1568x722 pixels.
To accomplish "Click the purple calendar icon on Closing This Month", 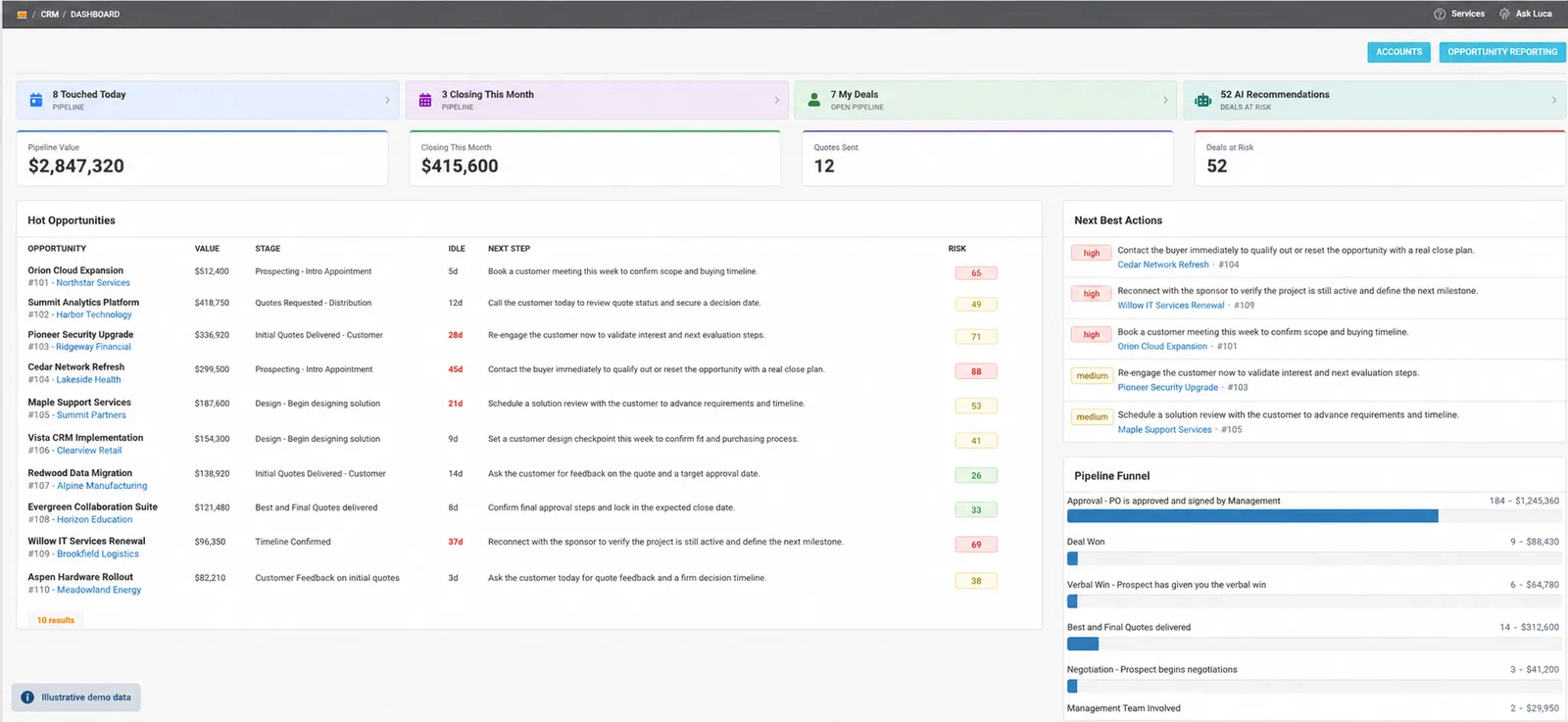I will [x=425, y=100].
